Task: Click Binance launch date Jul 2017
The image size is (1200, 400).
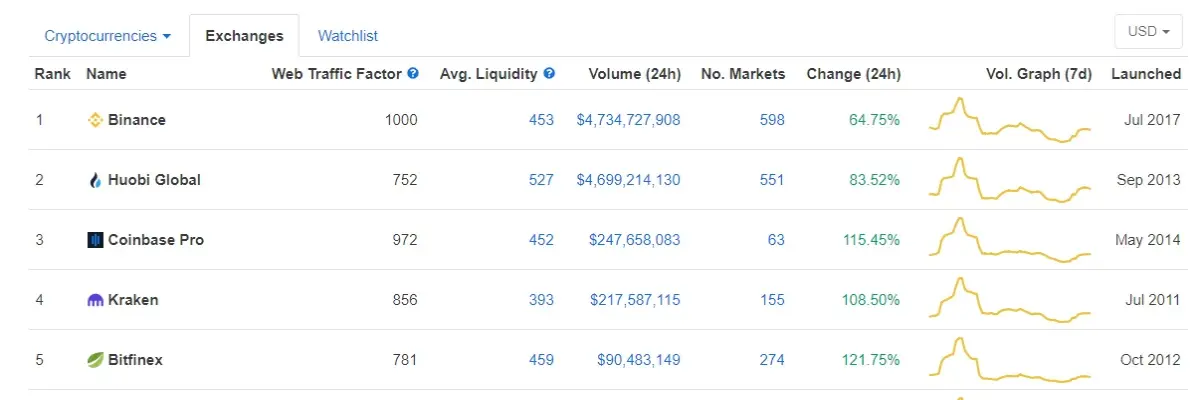Action: pyautogui.click(x=1153, y=120)
